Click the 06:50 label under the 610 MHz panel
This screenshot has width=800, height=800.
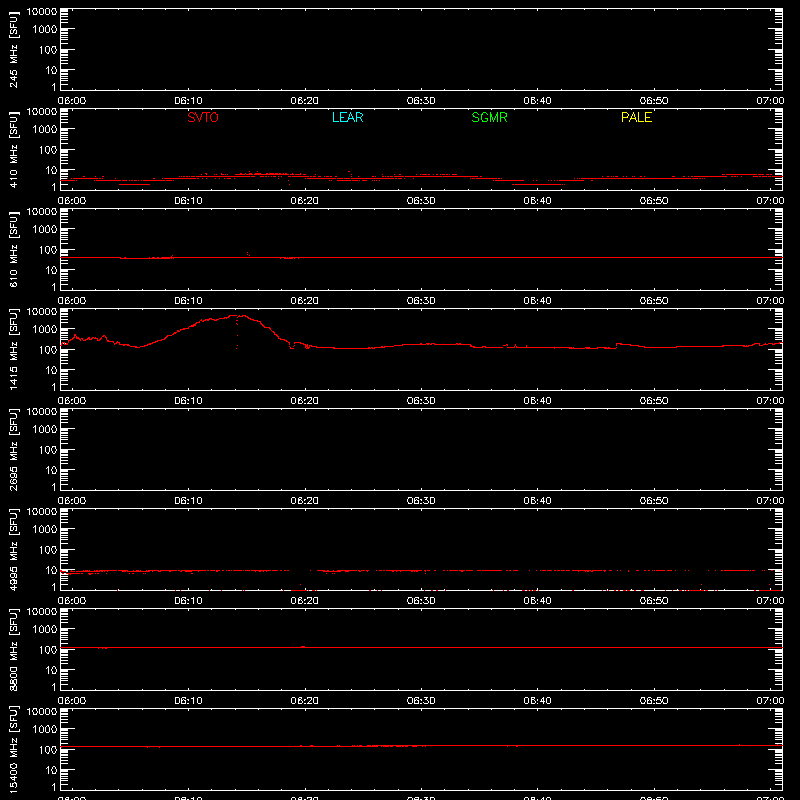[654, 301]
